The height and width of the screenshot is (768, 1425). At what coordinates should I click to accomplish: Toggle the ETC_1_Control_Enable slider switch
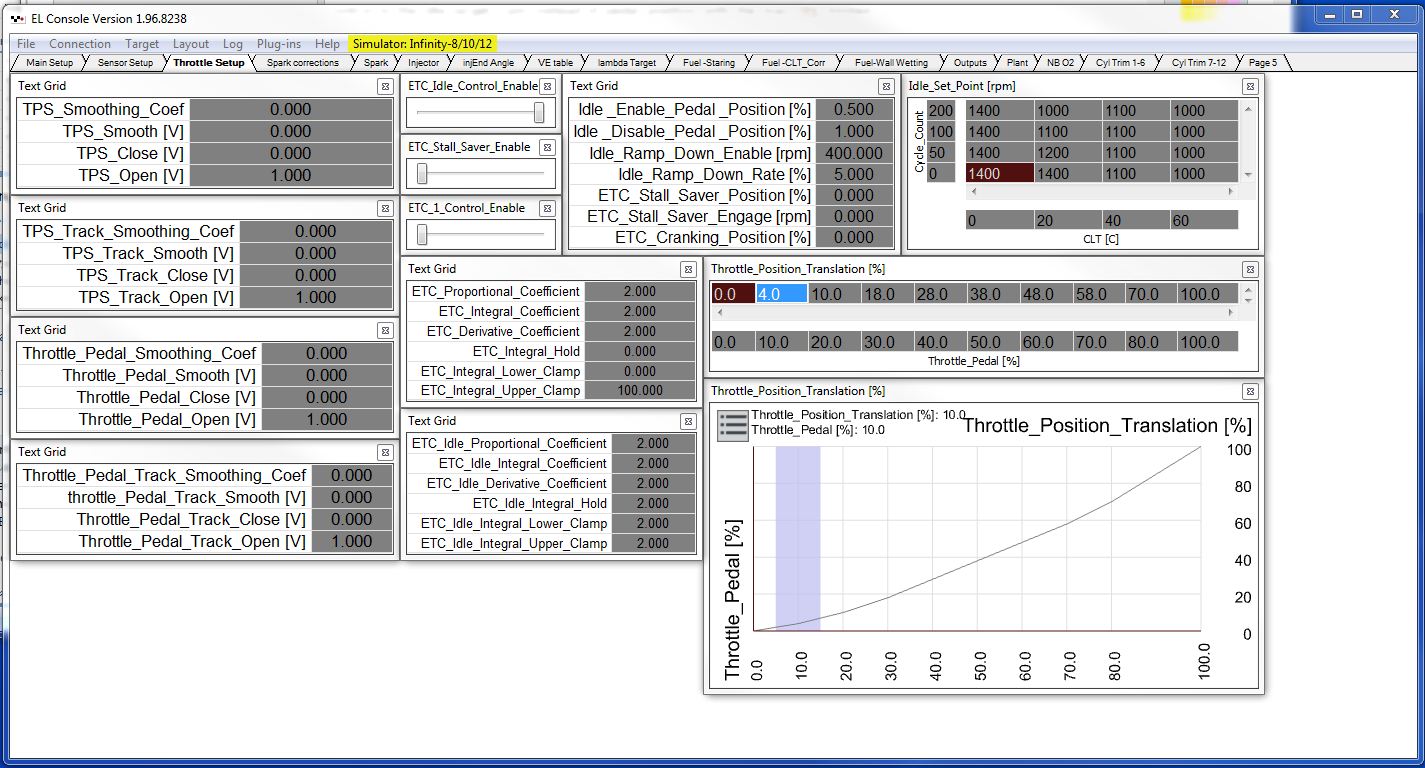422,235
